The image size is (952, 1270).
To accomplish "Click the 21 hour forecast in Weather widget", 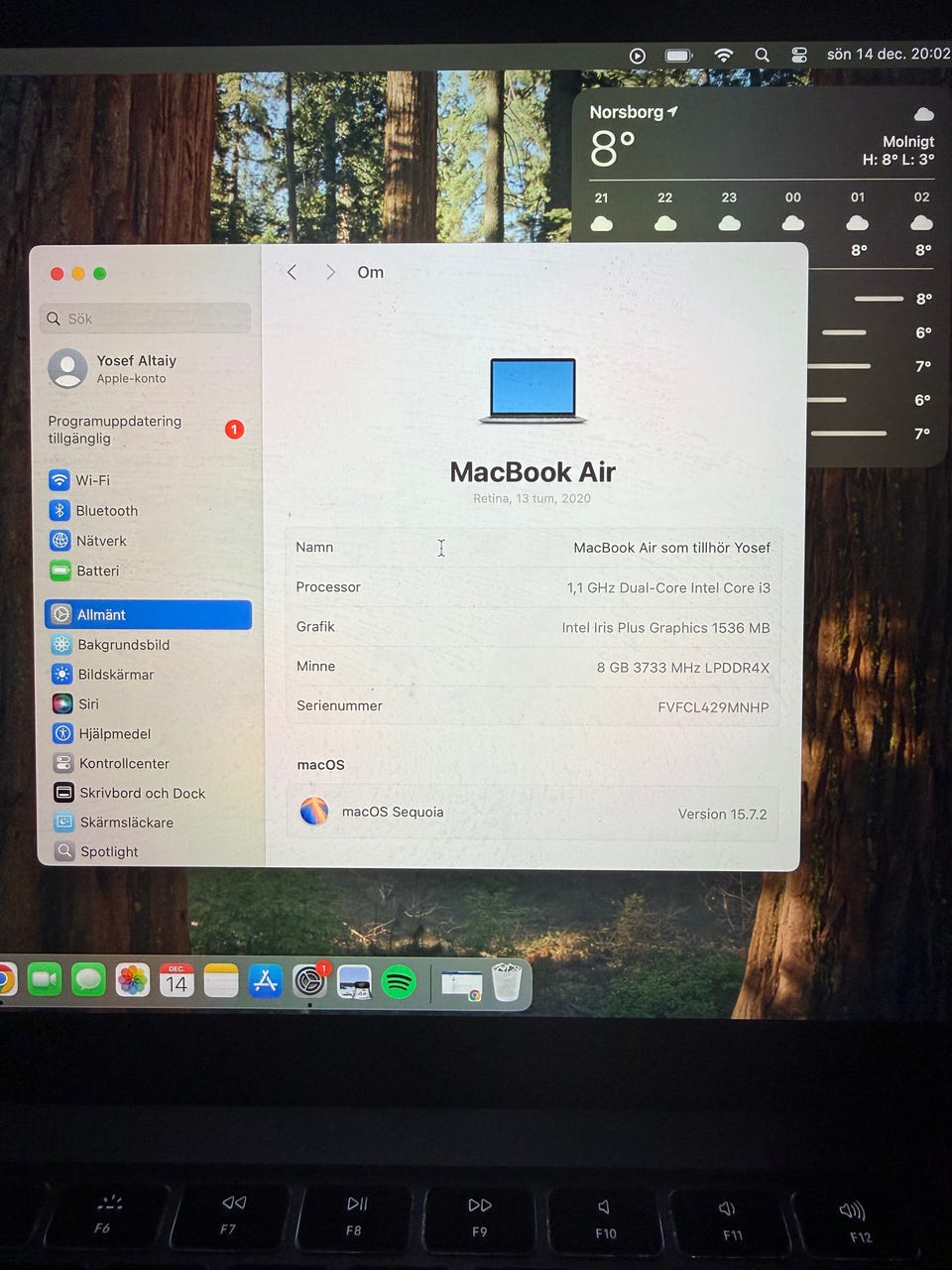I will coord(601,211).
